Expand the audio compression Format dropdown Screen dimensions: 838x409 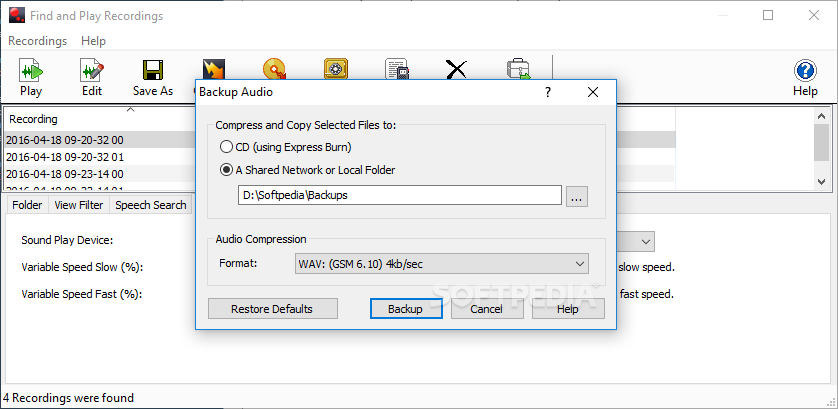coord(441,264)
